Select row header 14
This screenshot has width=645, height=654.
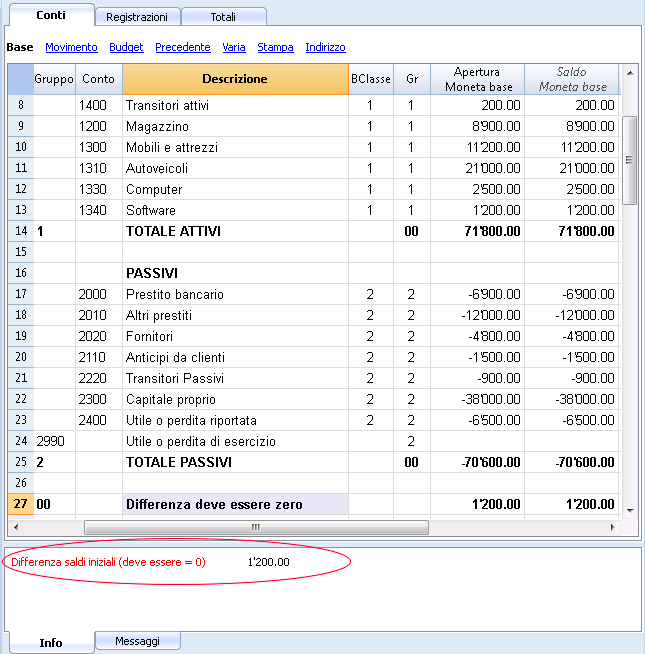pos(20,231)
